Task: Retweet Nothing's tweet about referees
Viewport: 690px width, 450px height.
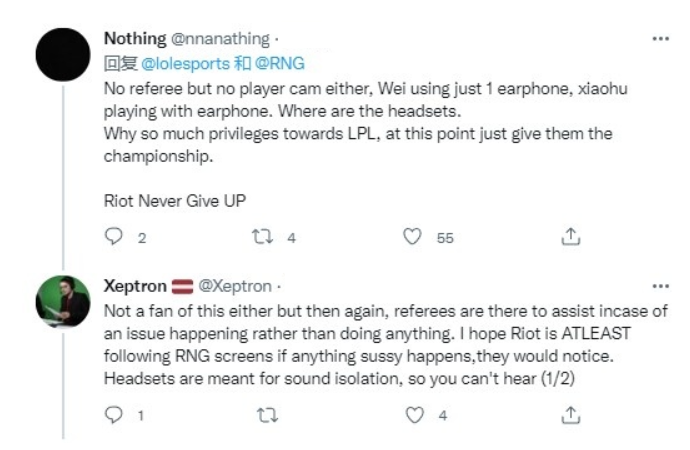Action: pyautogui.click(x=261, y=237)
